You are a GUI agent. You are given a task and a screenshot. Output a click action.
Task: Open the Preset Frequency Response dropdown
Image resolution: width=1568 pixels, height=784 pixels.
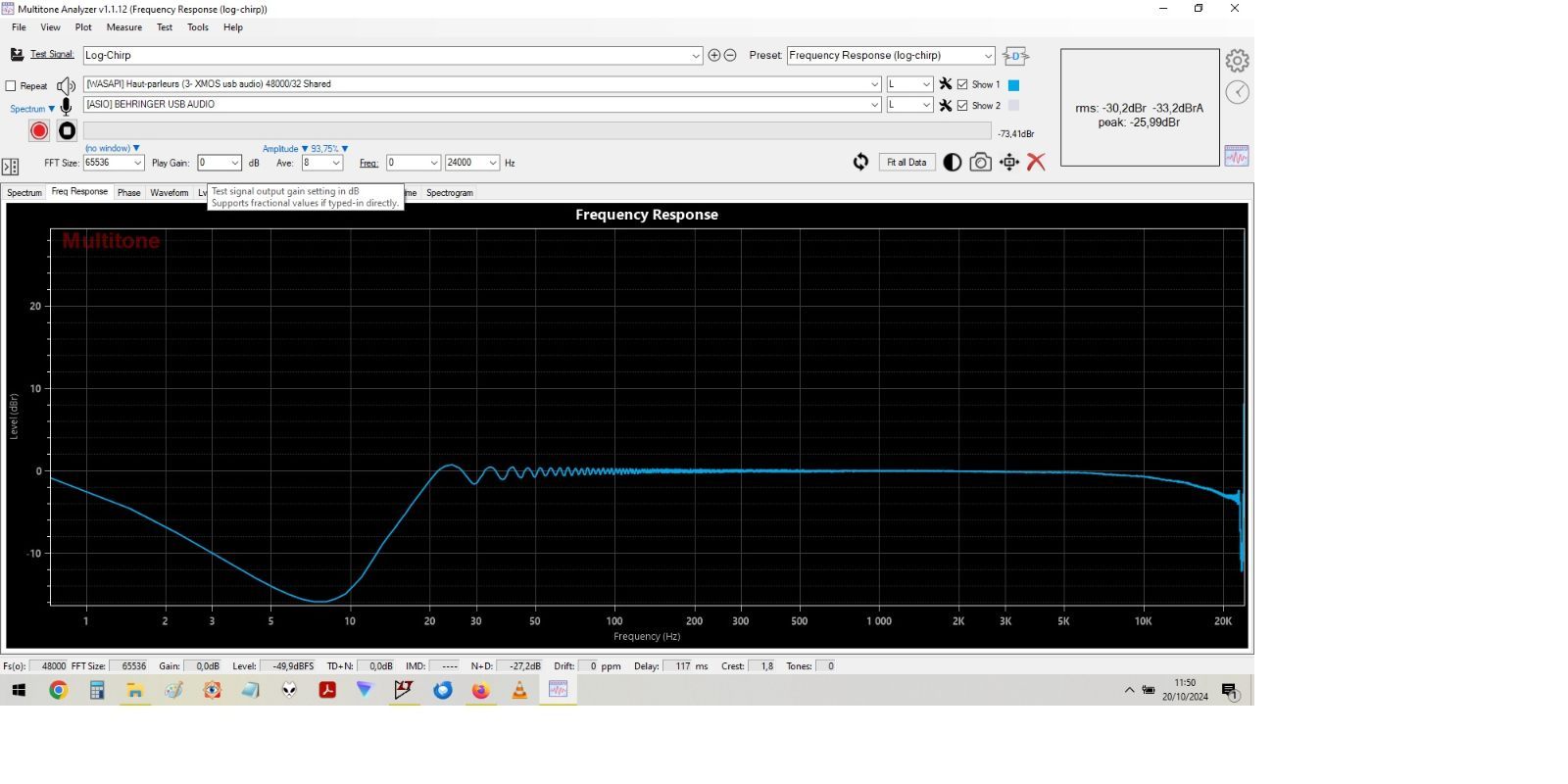pyautogui.click(x=988, y=56)
